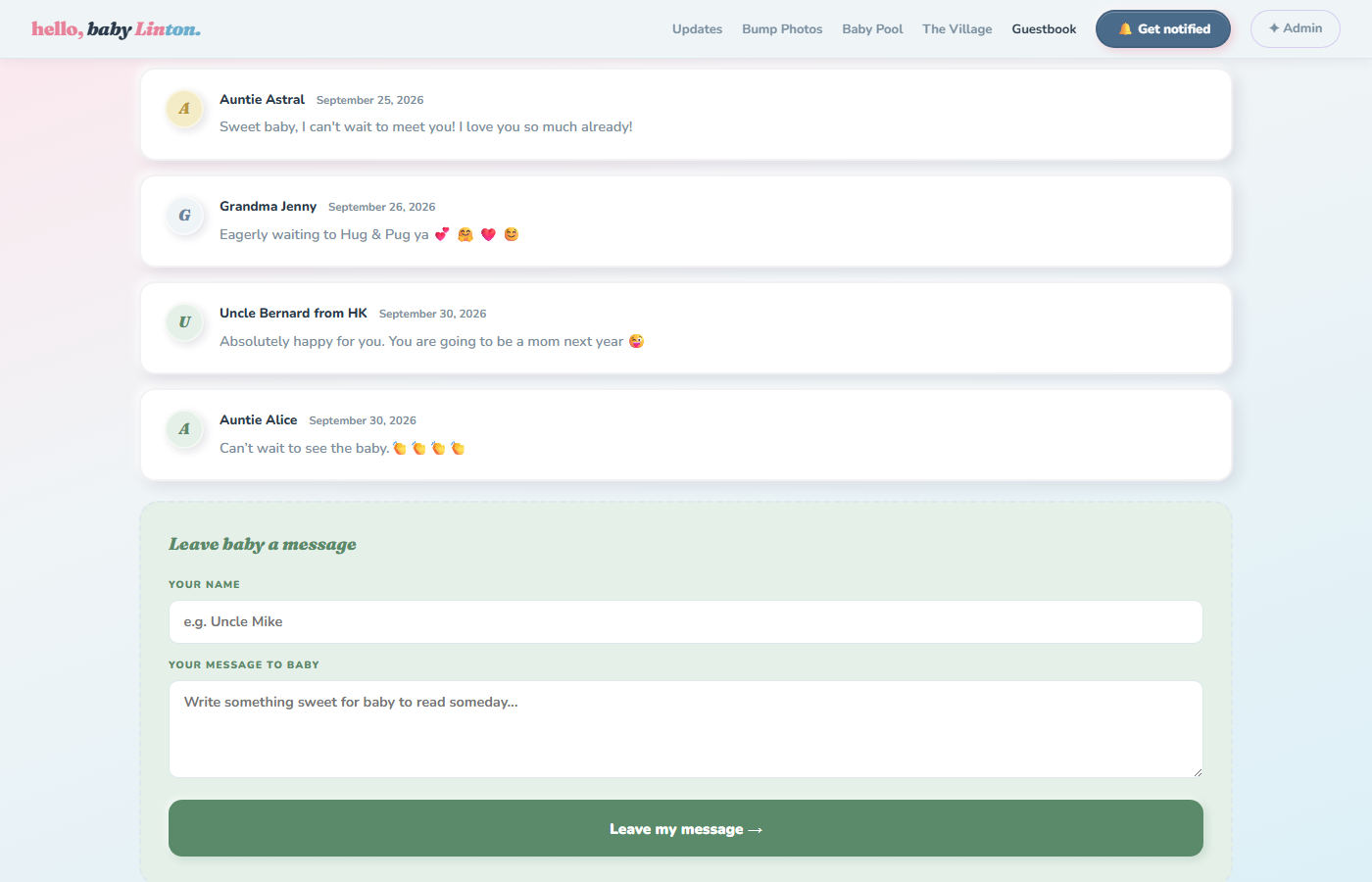The height and width of the screenshot is (882, 1372).
Task: Select Auntie Astral's name text
Action: point(262,100)
